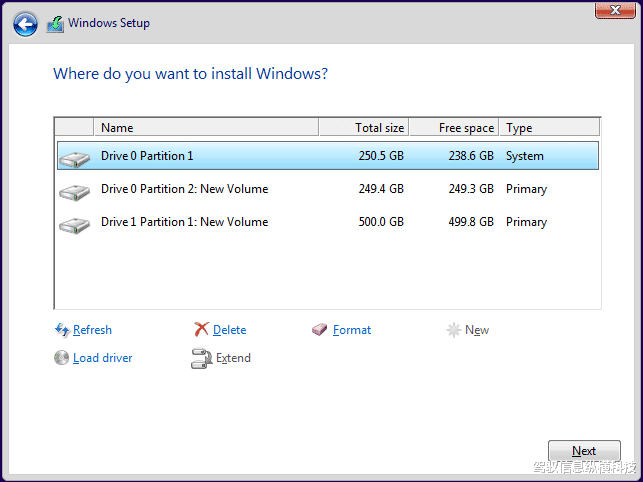Click the Format eraser icon
This screenshot has width=643, height=482.
320,330
